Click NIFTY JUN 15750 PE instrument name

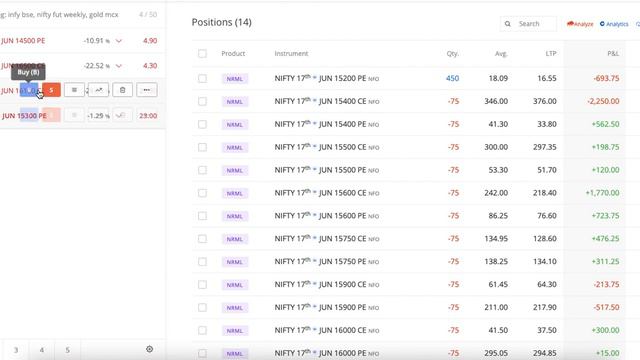coord(327,262)
